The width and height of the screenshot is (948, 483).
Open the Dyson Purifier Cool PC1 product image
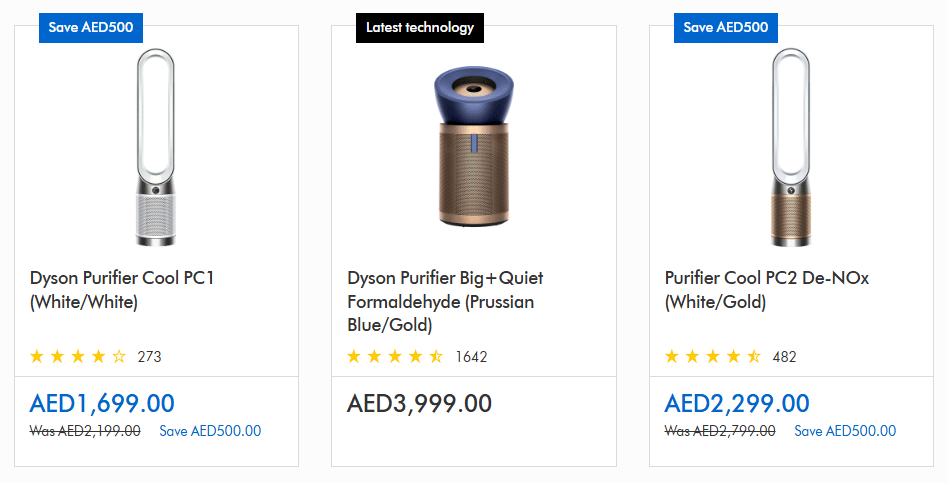[157, 148]
